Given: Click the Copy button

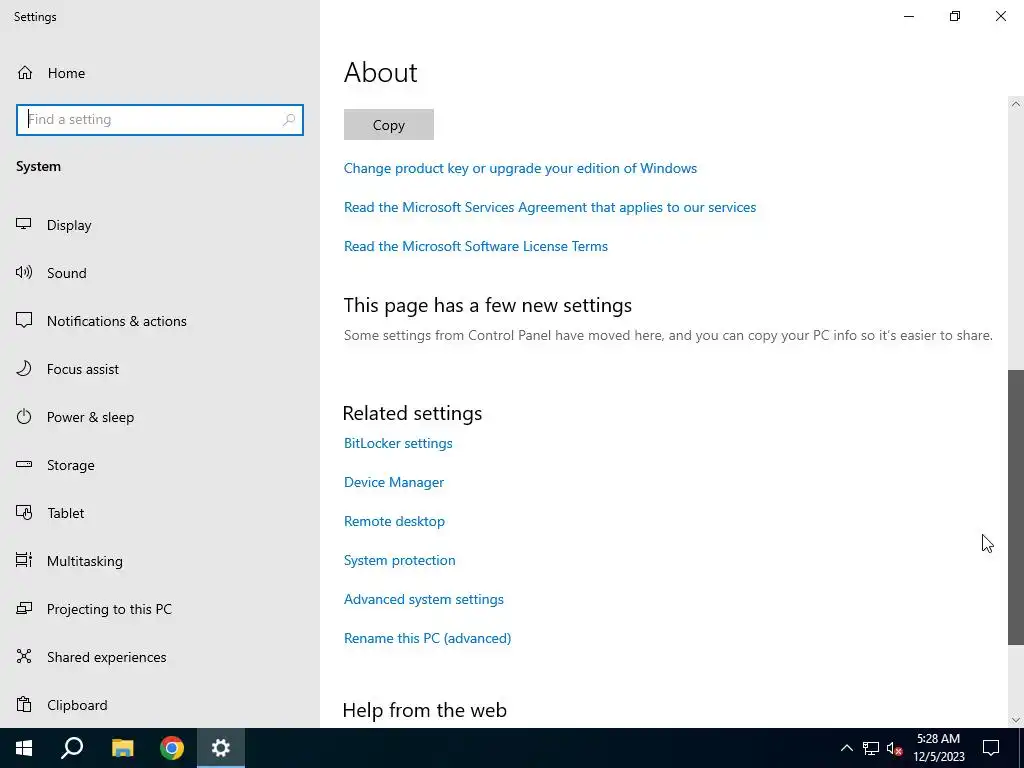Looking at the screenshot, I should pos(389,125).
